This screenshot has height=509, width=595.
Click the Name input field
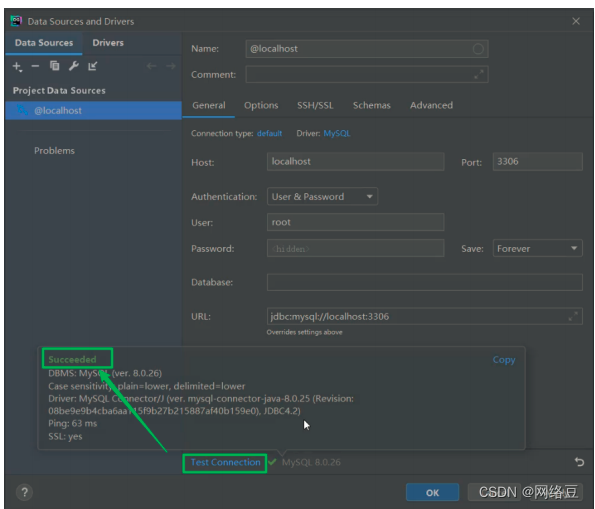pyautogui.click(x=367, y=49)
